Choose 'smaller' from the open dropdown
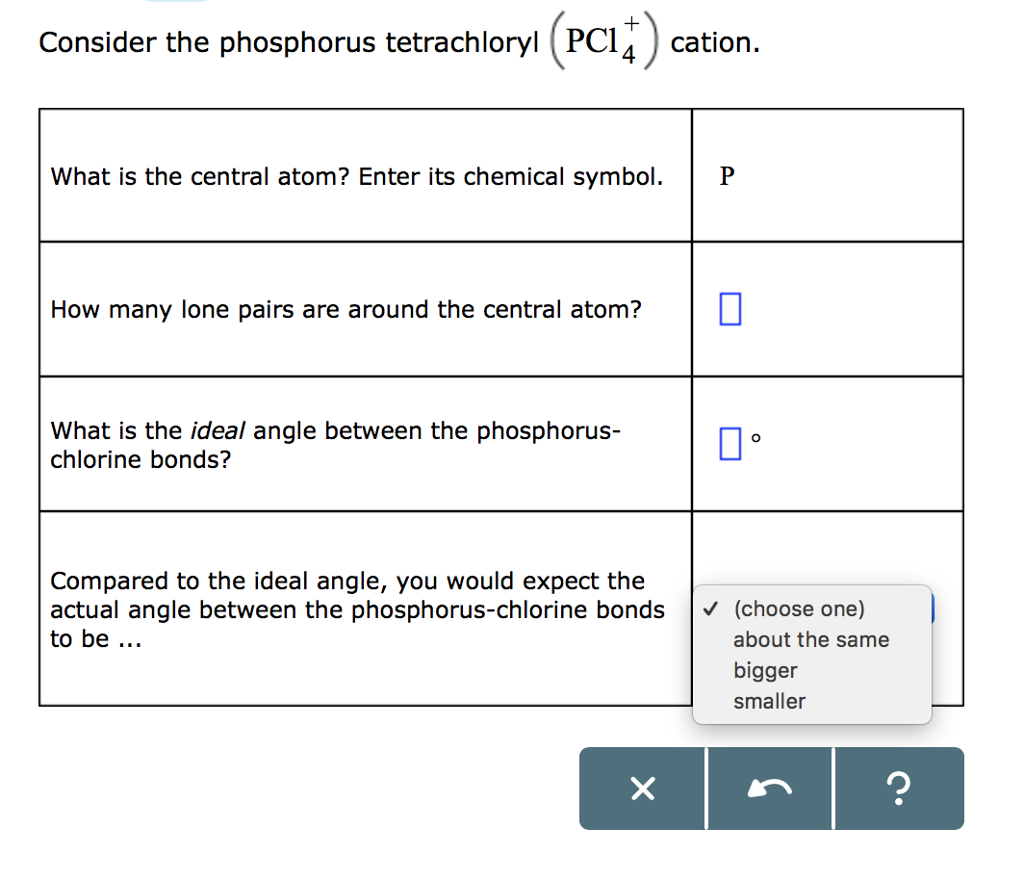The image size is (1024, 880). pyautogui.click(x=769, y=702)
